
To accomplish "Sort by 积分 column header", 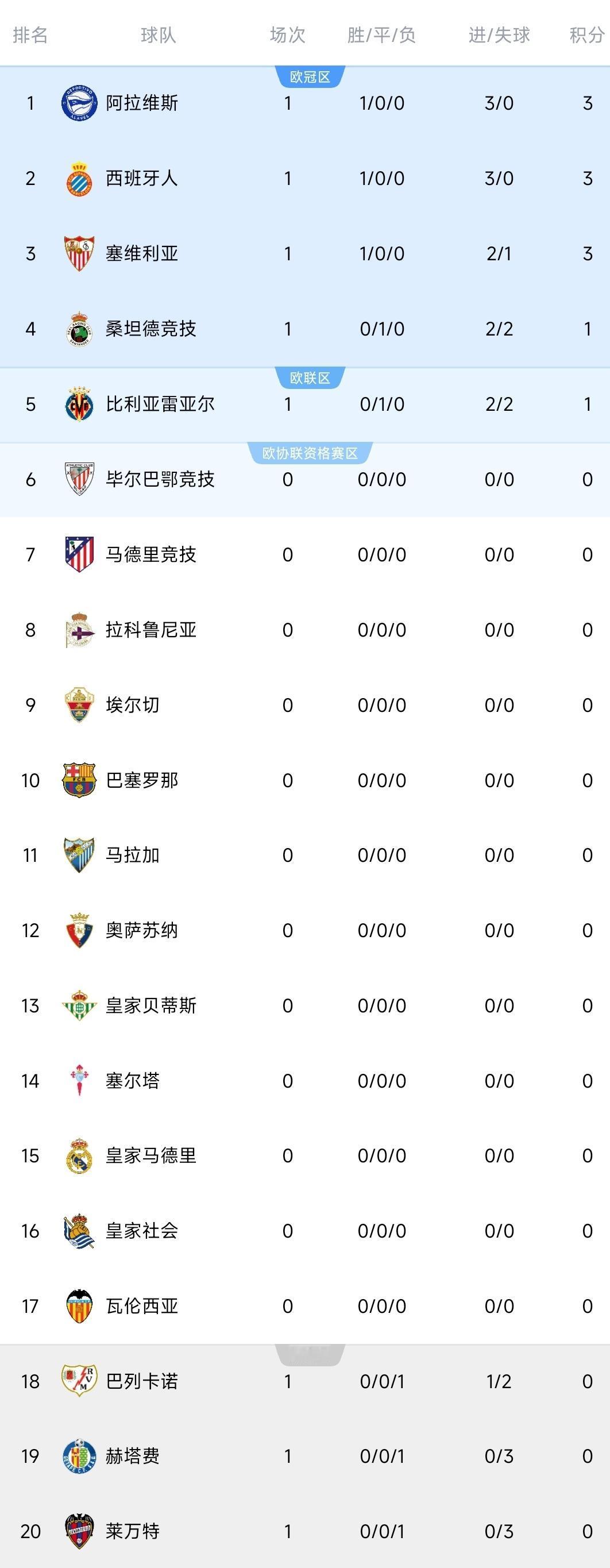I will 586,34.
